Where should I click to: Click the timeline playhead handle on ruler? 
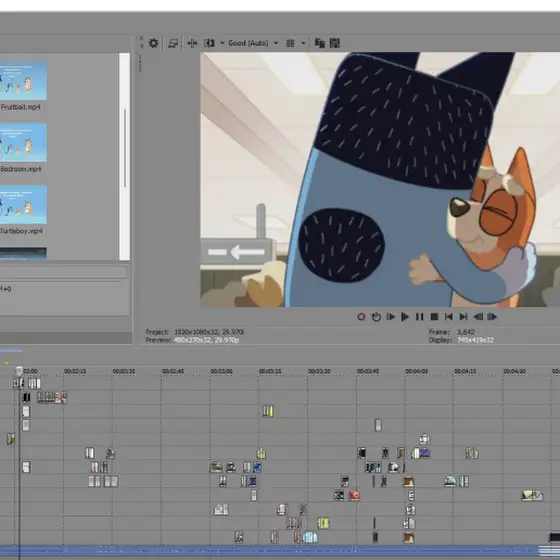click(19, 371)
